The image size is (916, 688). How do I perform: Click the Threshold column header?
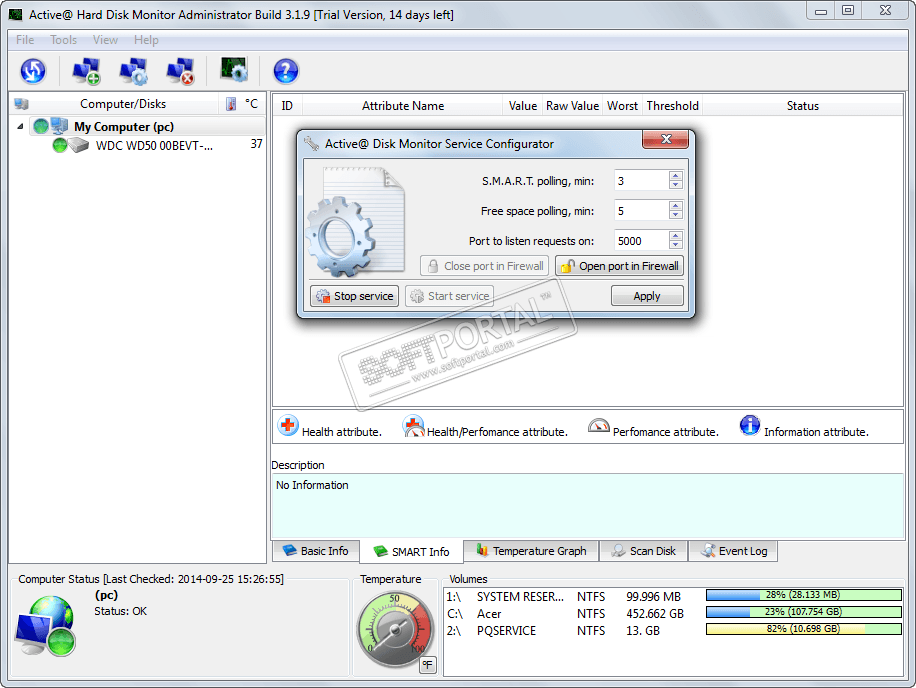(x=672, y=106)
